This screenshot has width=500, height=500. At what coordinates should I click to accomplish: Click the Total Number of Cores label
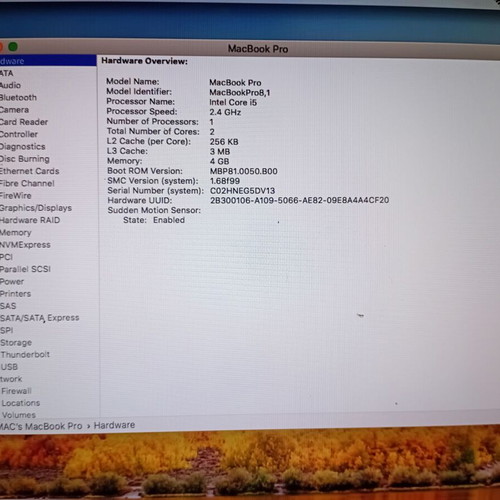(153, 132)
